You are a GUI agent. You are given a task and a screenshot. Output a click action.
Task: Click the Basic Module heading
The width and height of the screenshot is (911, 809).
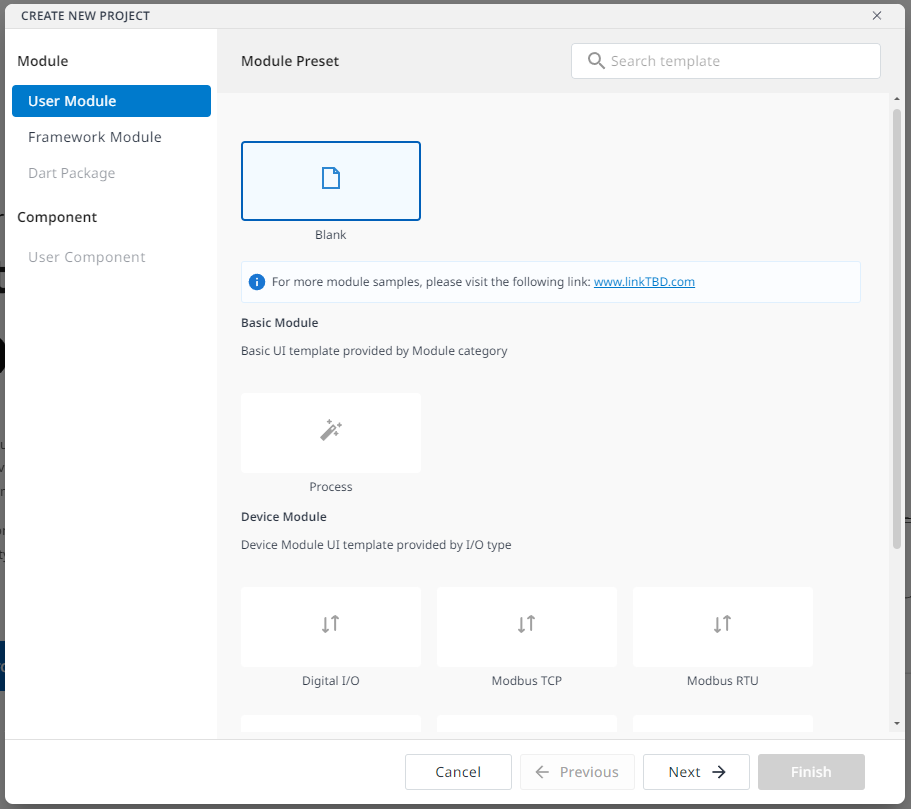(279, 323)
